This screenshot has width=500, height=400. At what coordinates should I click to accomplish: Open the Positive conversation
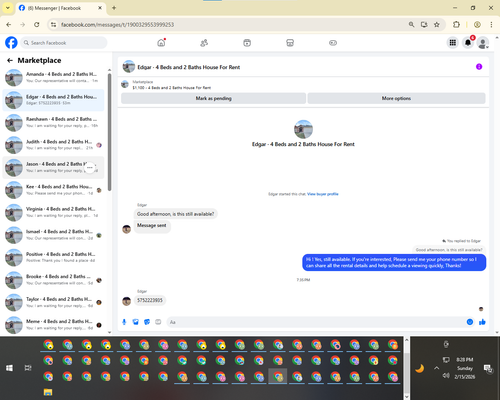(x=53, y=257)
